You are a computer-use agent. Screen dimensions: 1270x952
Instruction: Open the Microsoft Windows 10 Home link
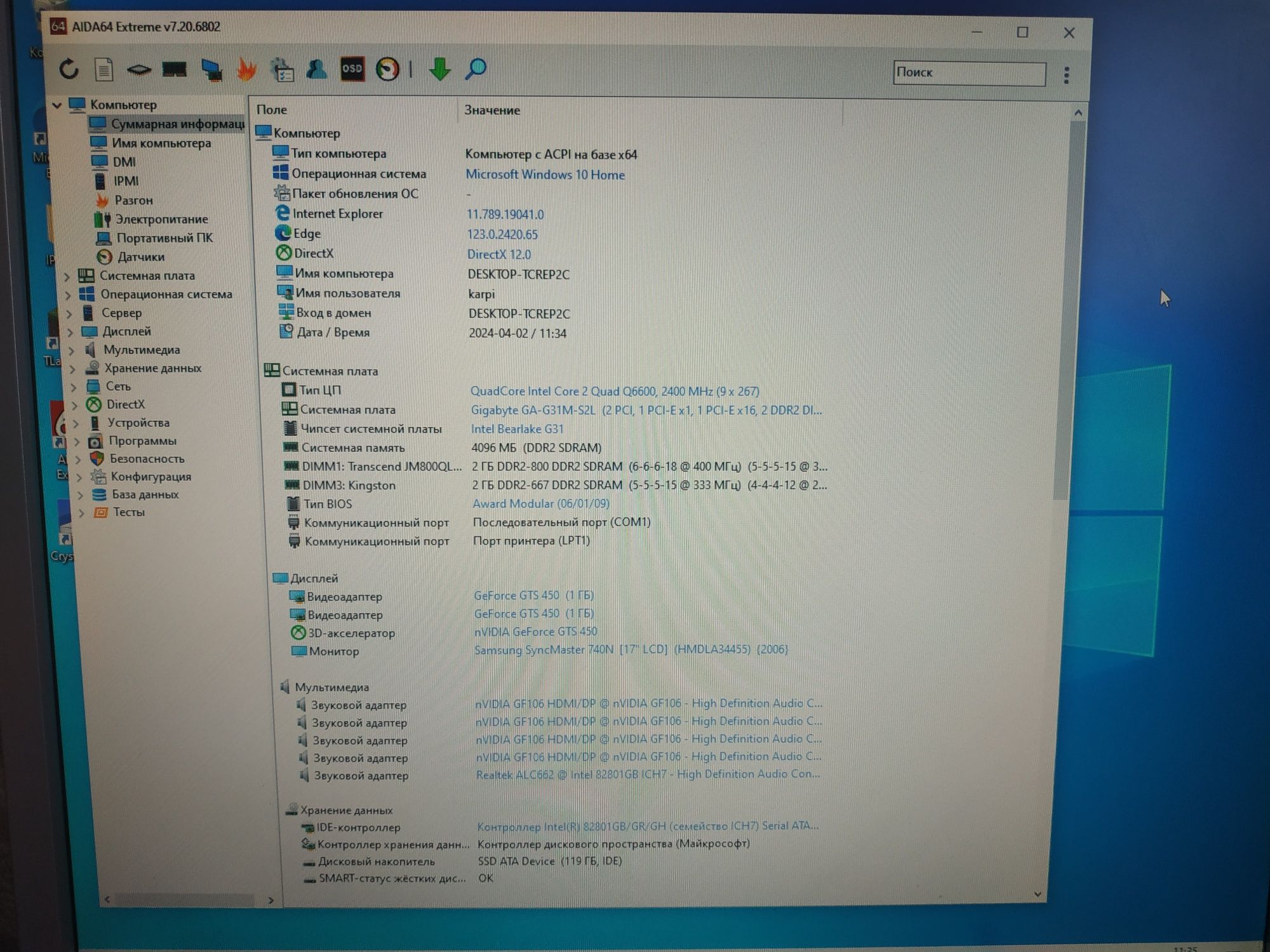point(545,175)
